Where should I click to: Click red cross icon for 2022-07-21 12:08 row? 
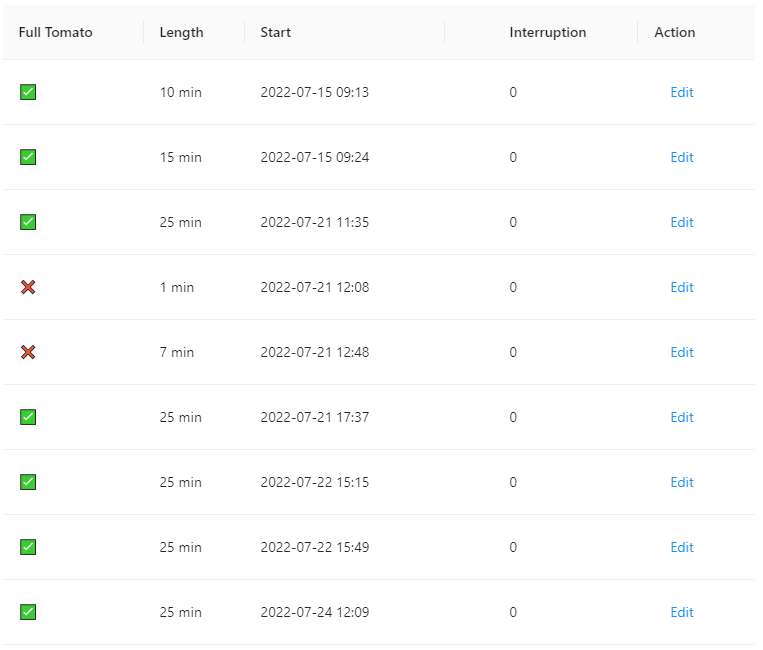point(28,287)
